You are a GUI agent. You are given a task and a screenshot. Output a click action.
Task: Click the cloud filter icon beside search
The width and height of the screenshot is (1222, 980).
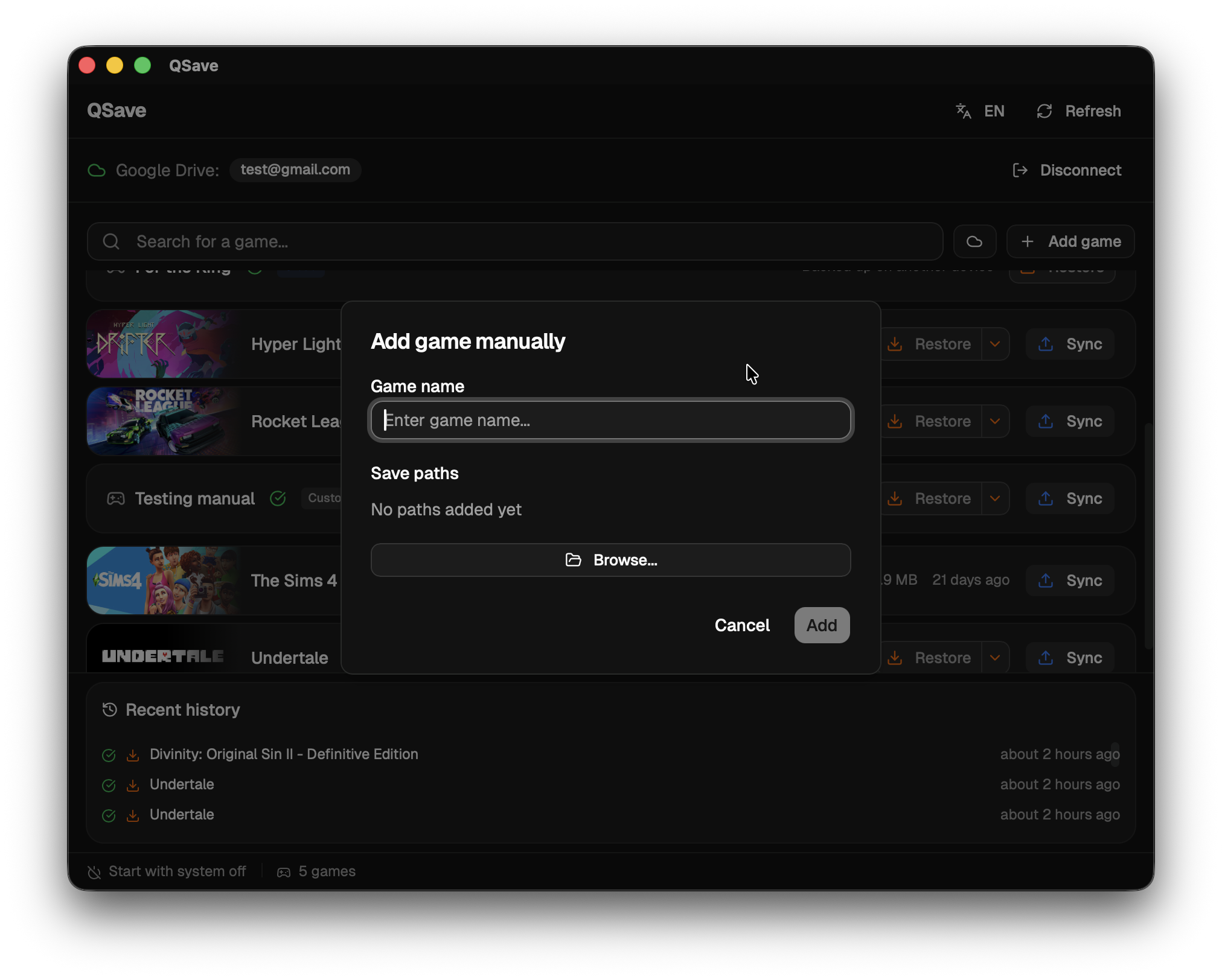click(x=974, y=241)
